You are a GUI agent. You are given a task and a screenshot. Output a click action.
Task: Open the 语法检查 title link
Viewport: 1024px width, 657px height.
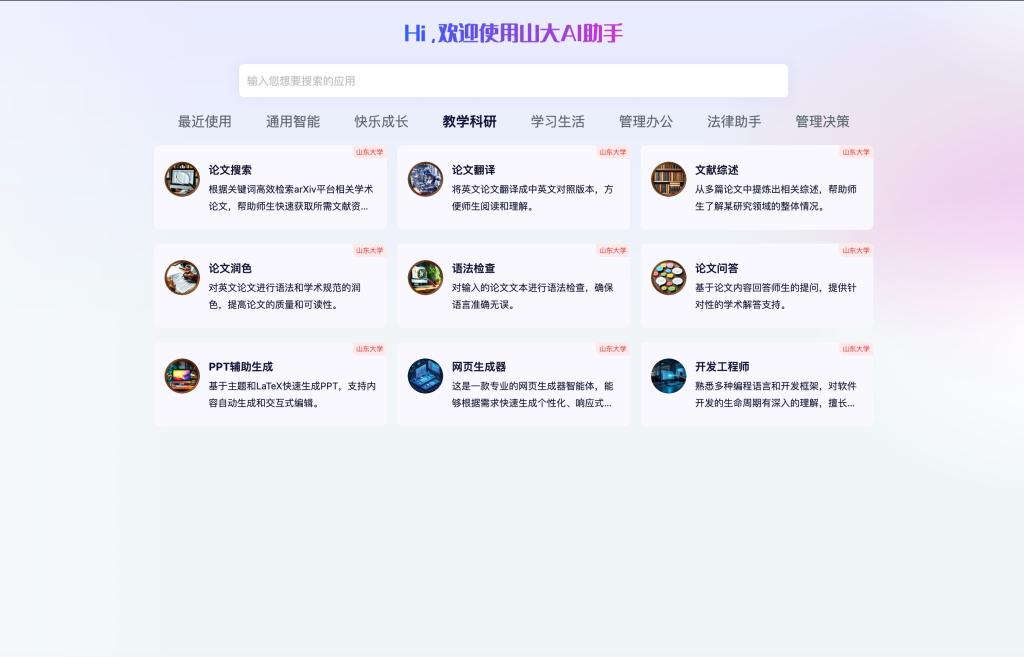coord(473,268)
